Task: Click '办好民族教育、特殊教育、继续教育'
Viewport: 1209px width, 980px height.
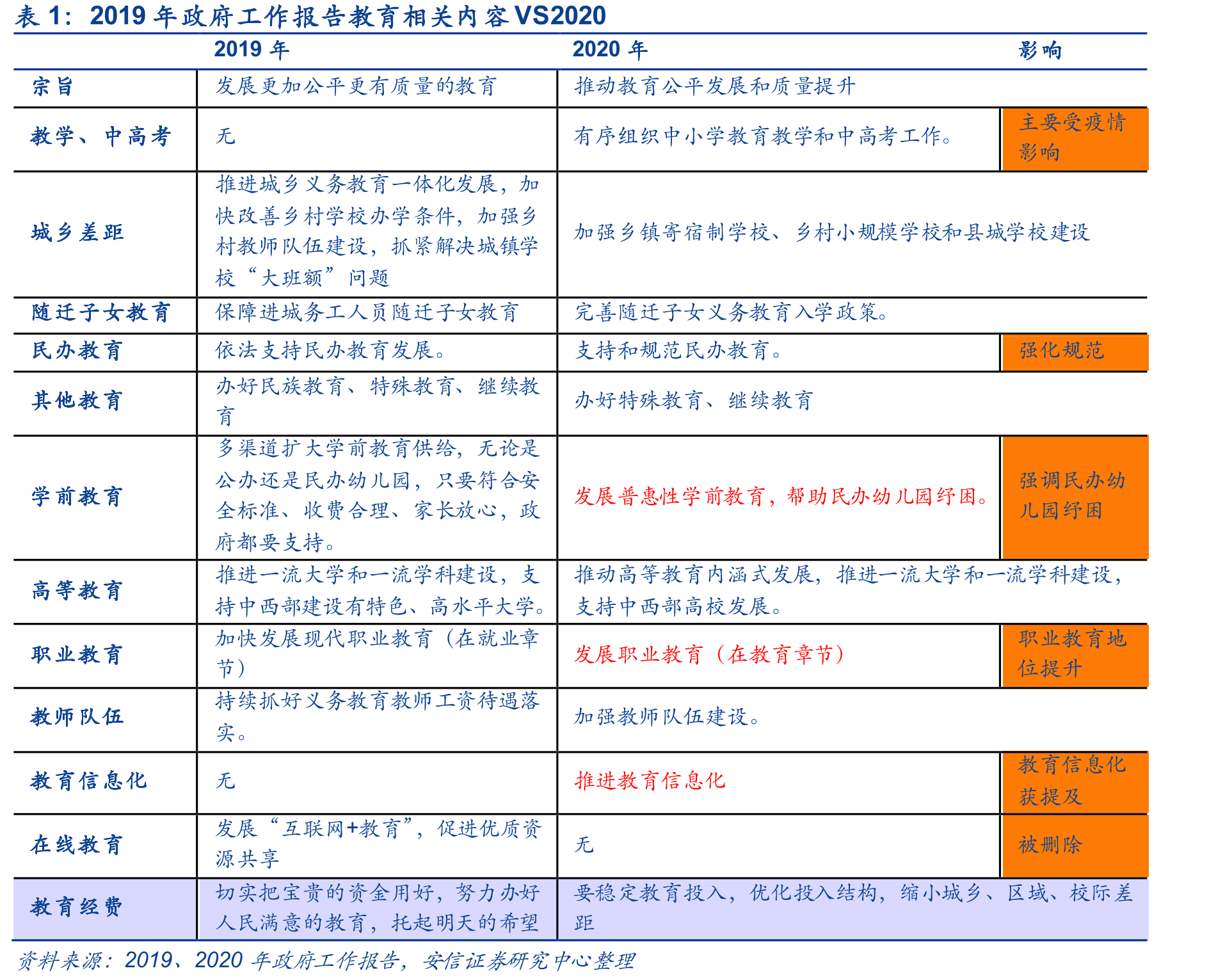Action: 378,401
